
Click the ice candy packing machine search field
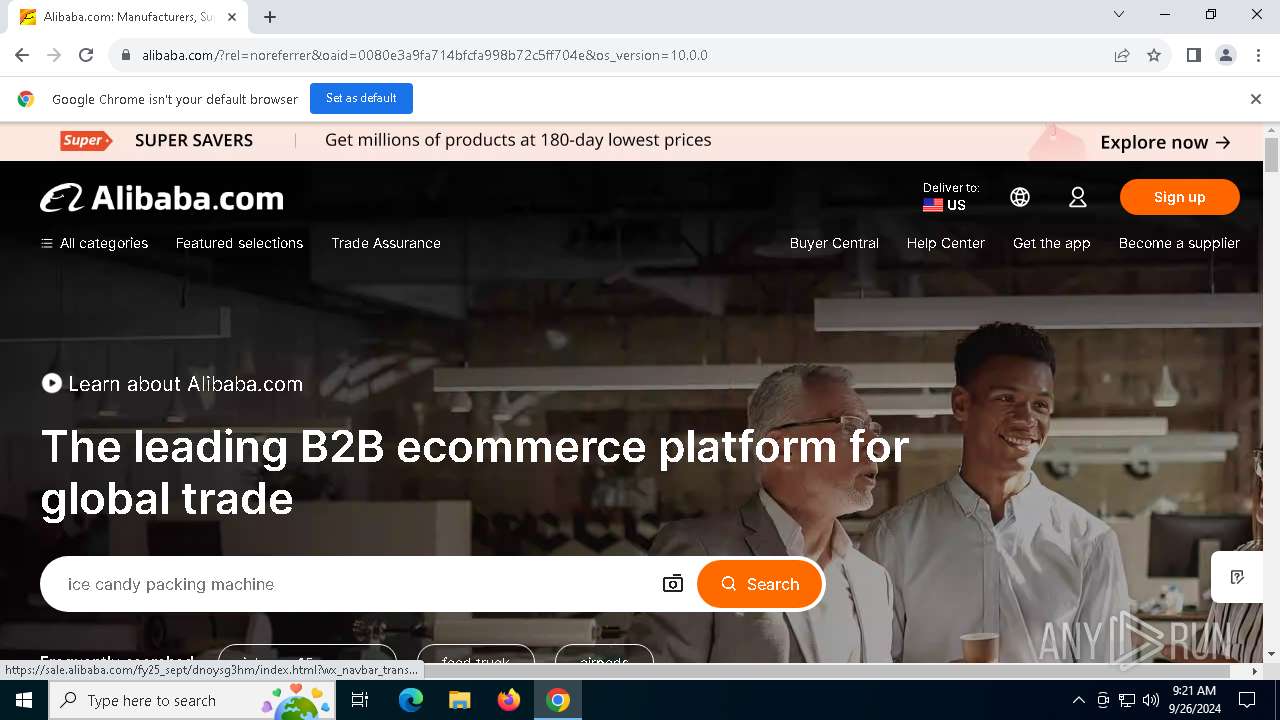tap(350, 584)
